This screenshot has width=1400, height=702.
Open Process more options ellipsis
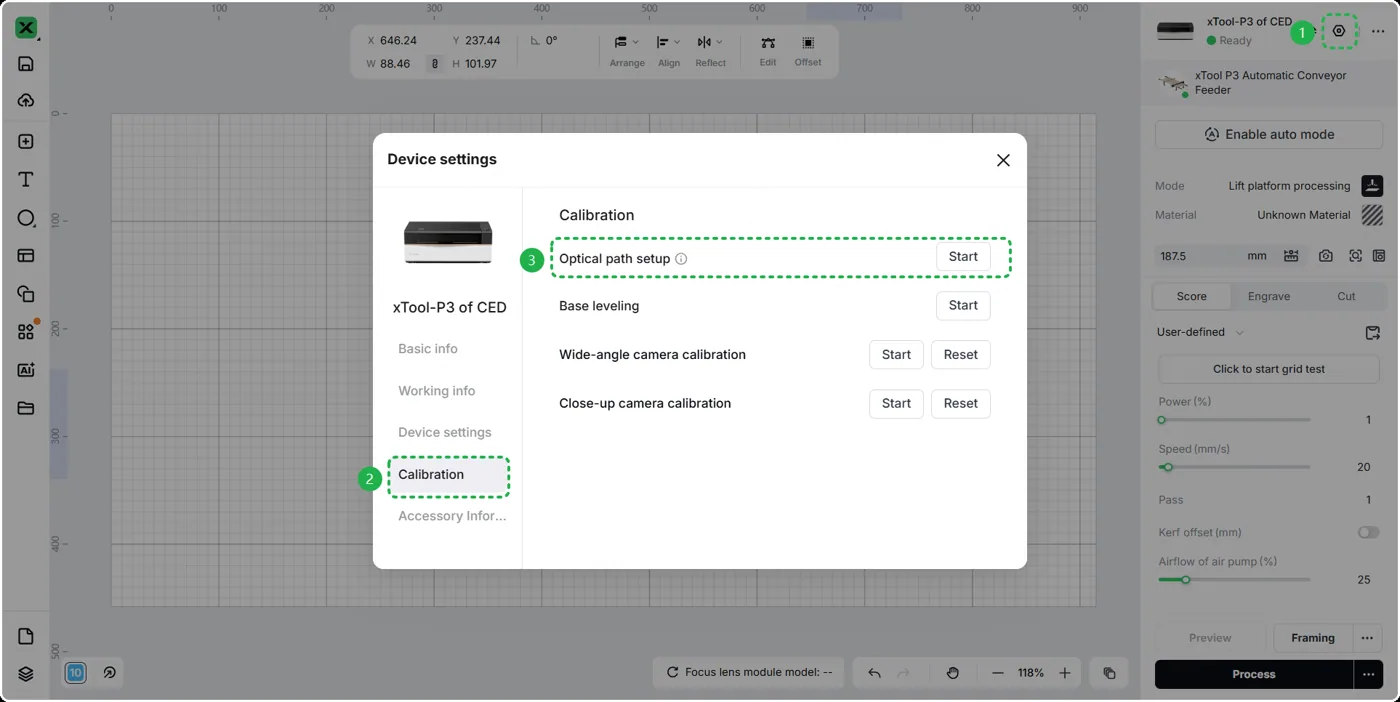click(1367, 674)
